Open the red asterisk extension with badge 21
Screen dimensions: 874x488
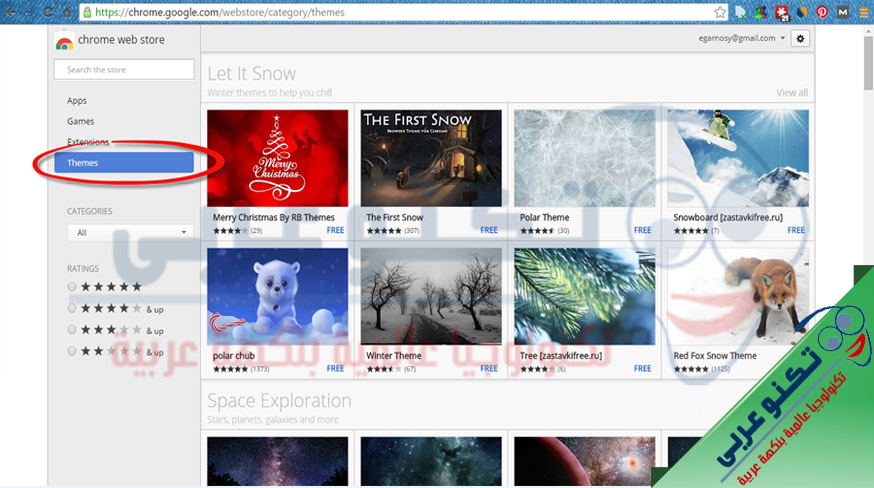pyautogui.click(x=781, y=12)
